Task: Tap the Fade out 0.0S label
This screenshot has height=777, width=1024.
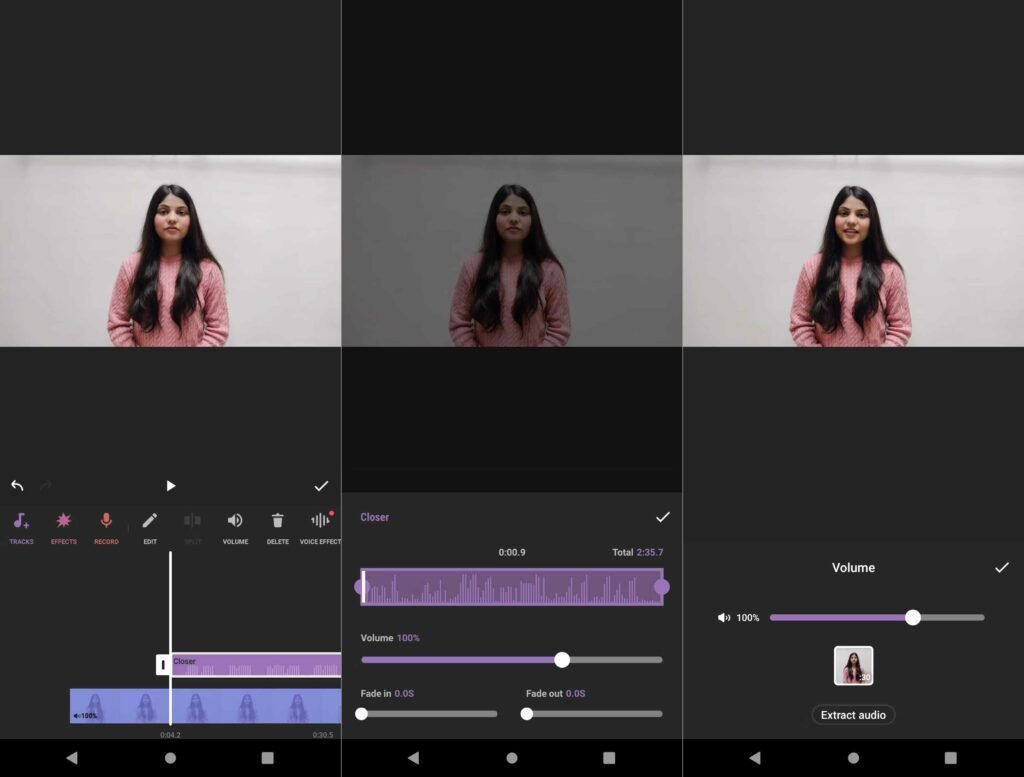Action: point(556,693)
